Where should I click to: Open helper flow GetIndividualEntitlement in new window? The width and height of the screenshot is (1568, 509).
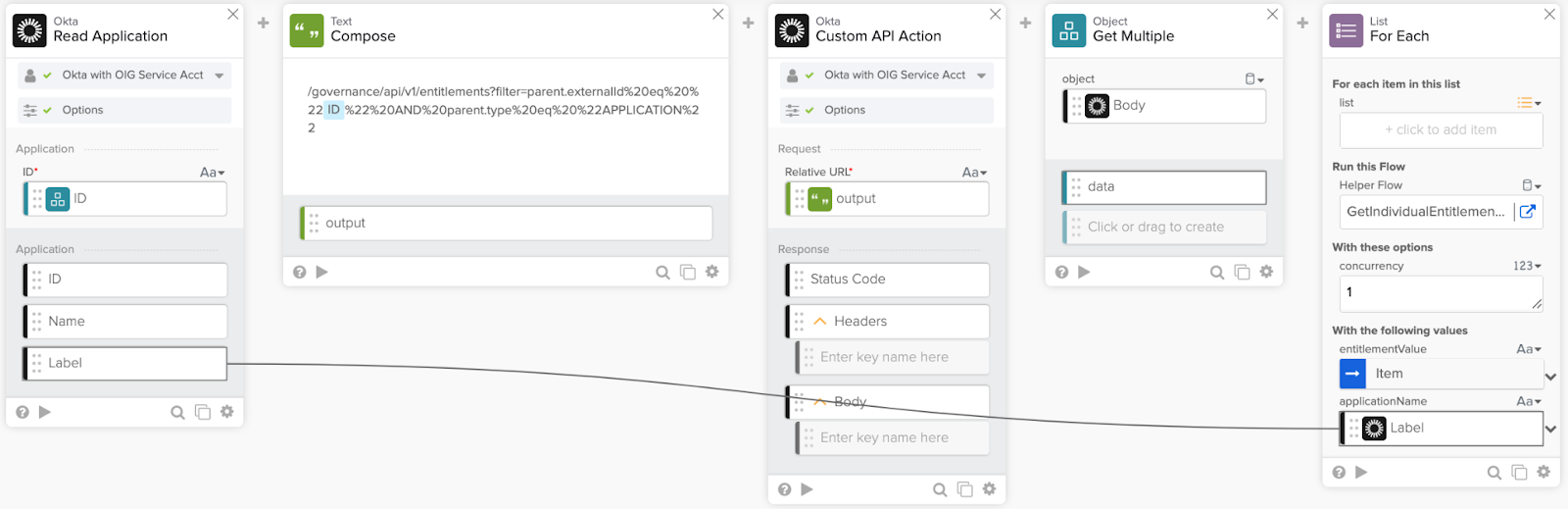click(x=1528, y=211)
